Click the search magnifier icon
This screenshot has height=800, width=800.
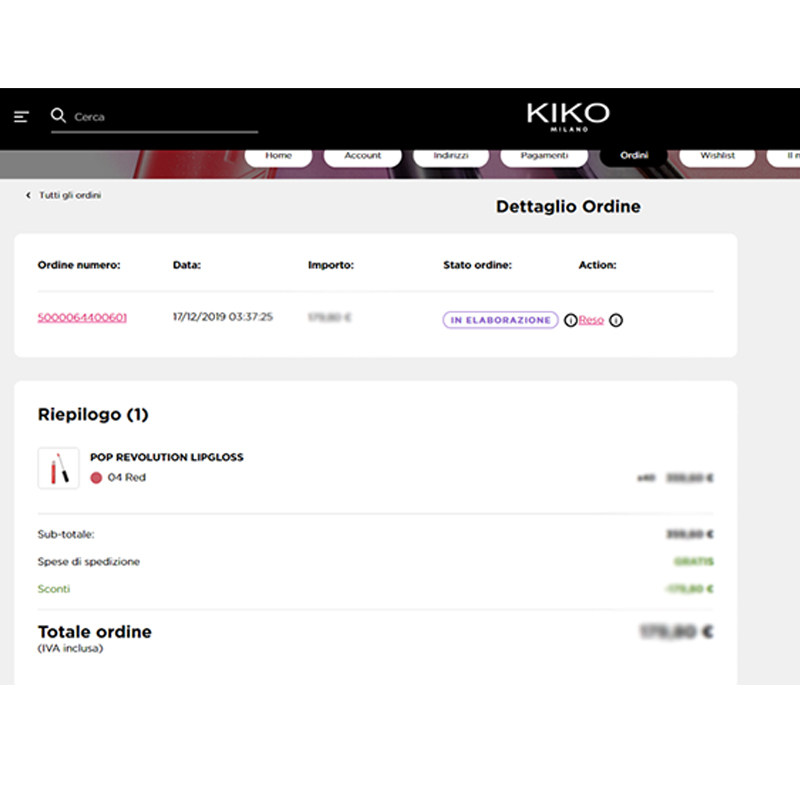coord(58,116)
